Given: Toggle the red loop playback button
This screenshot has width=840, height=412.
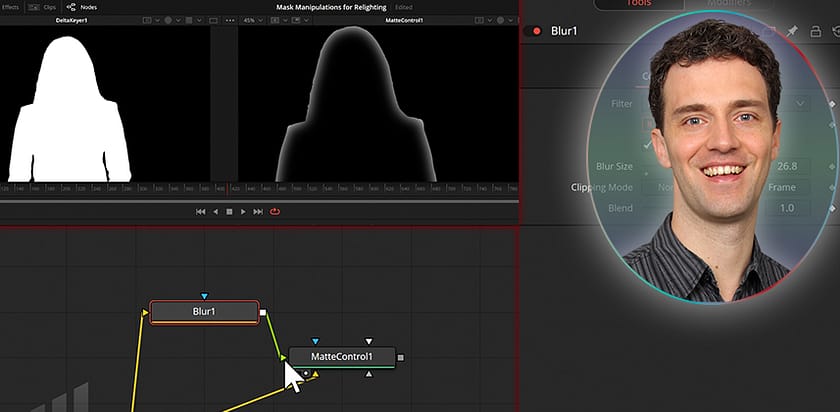Looking at the screenshot, I should pyautogui.click(x=275, y=212).
